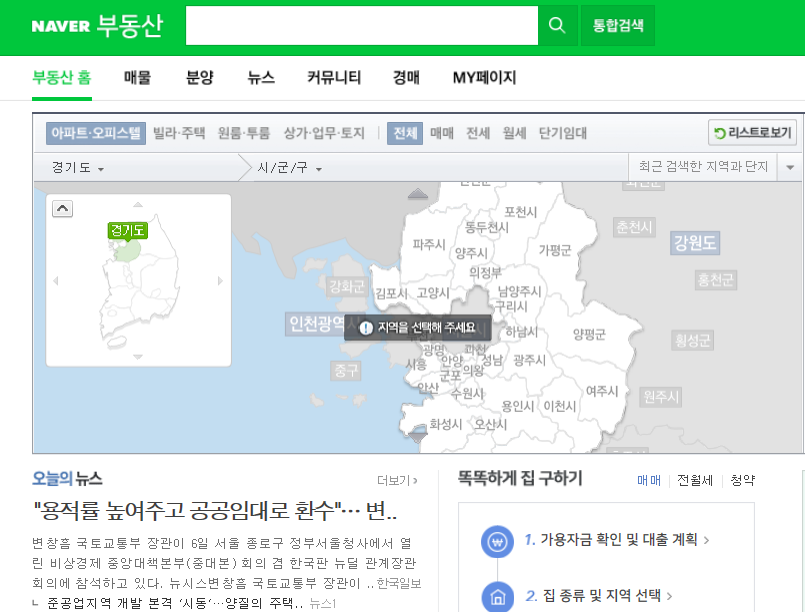The image size is (805, 612).
Task: Collapse the map overview with the arrow icon
Action: (63, 208)
